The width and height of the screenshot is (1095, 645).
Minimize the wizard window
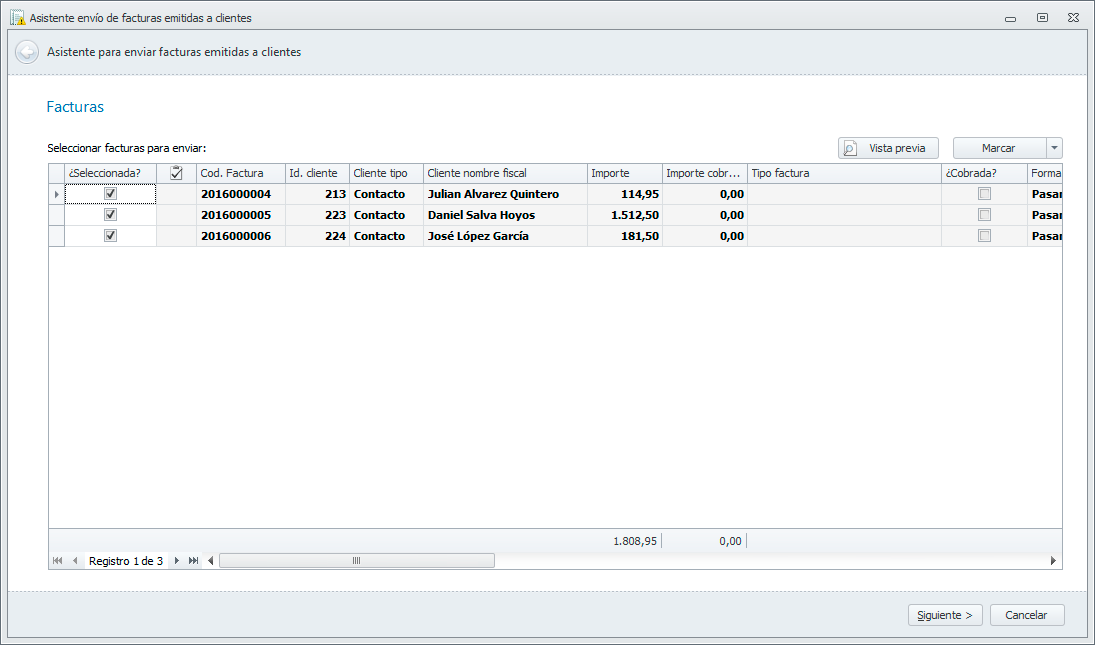(x=1011, y=18)
